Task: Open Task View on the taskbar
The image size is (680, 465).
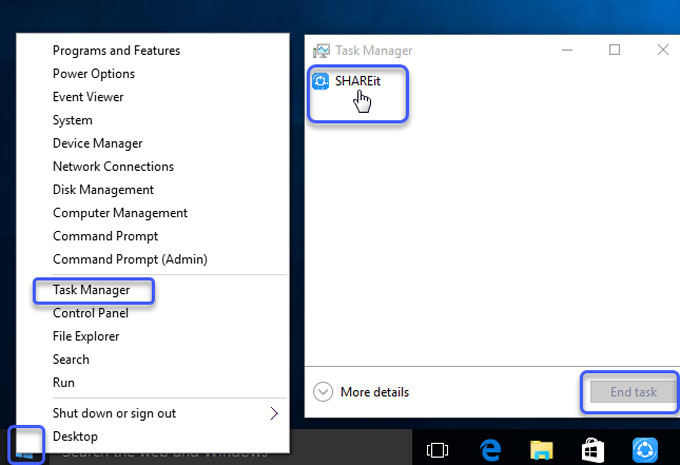Action: [x=437, y=450]
